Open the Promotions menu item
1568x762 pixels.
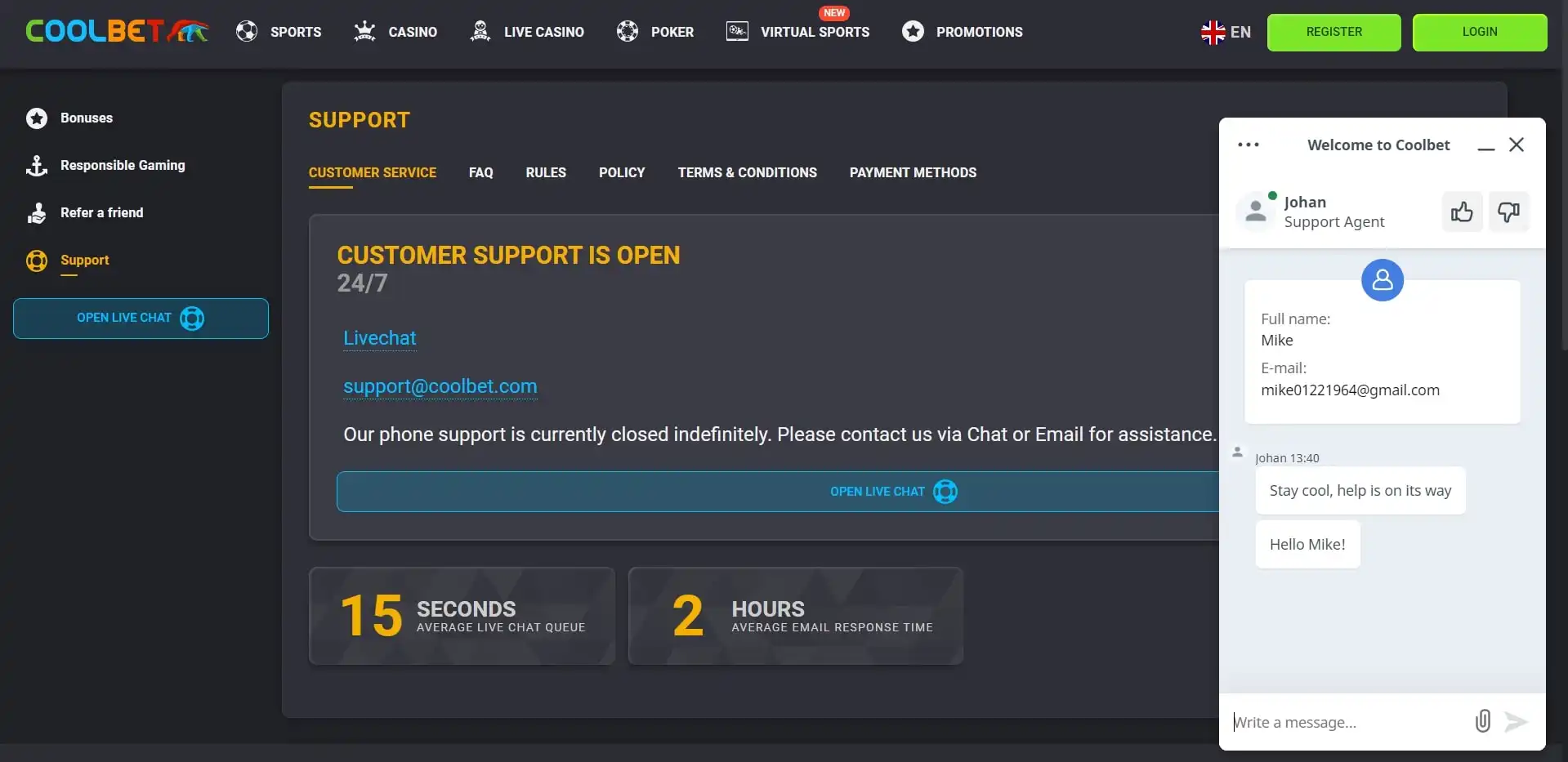click(980, 32)
